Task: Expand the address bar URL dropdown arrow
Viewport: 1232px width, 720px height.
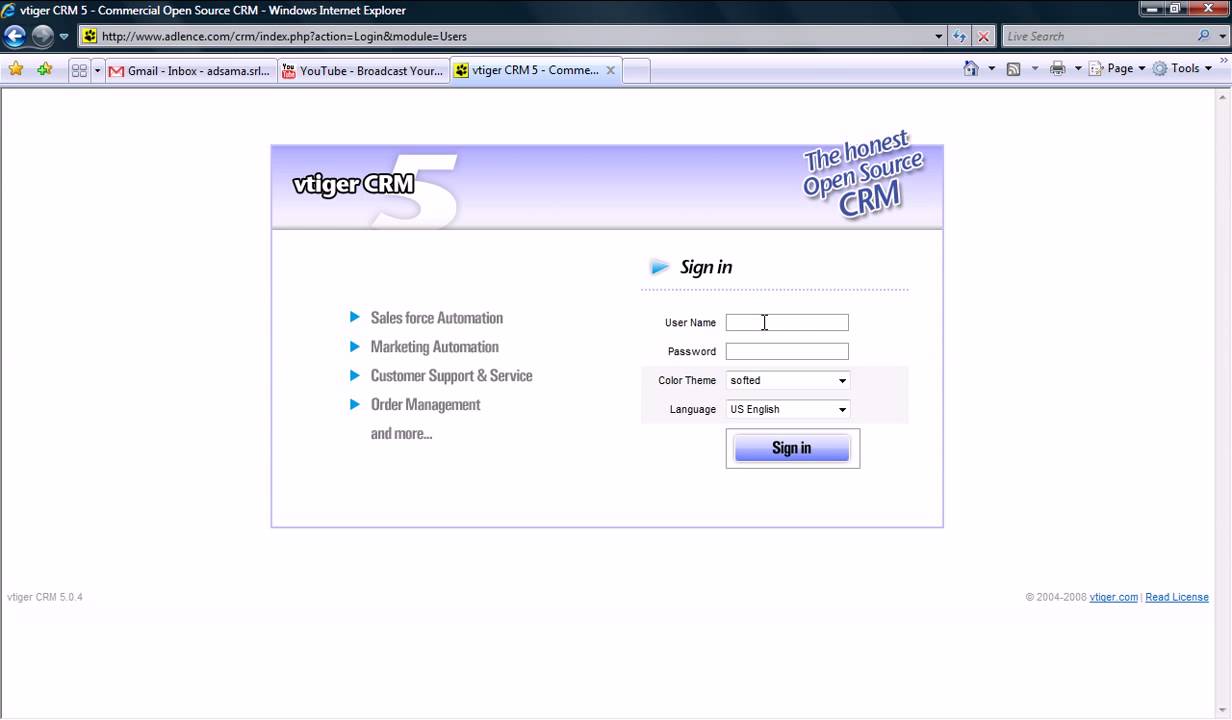Action: pos(938,36)
